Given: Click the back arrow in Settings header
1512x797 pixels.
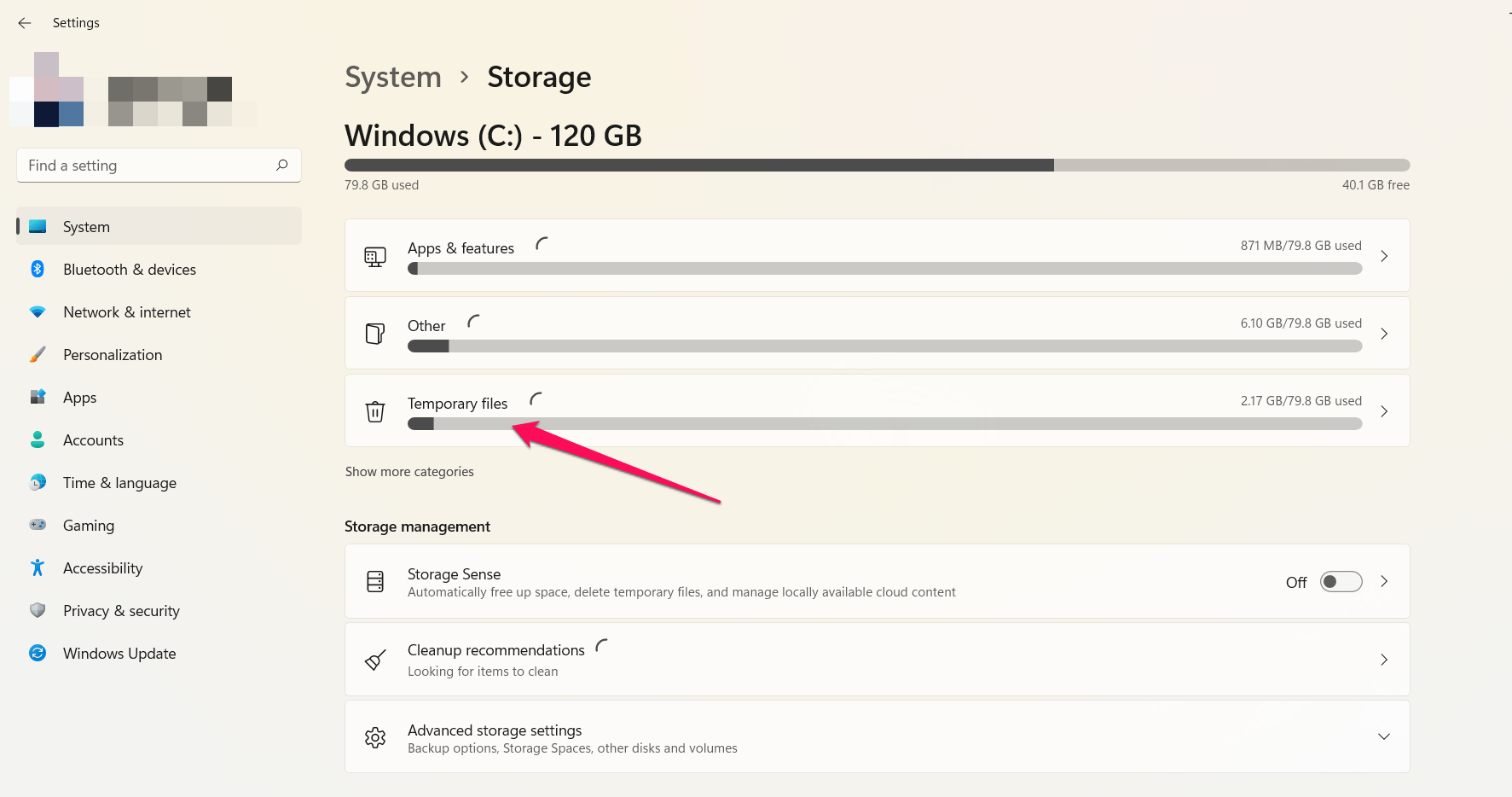Looking at the screenshot, I should [25, 23].
